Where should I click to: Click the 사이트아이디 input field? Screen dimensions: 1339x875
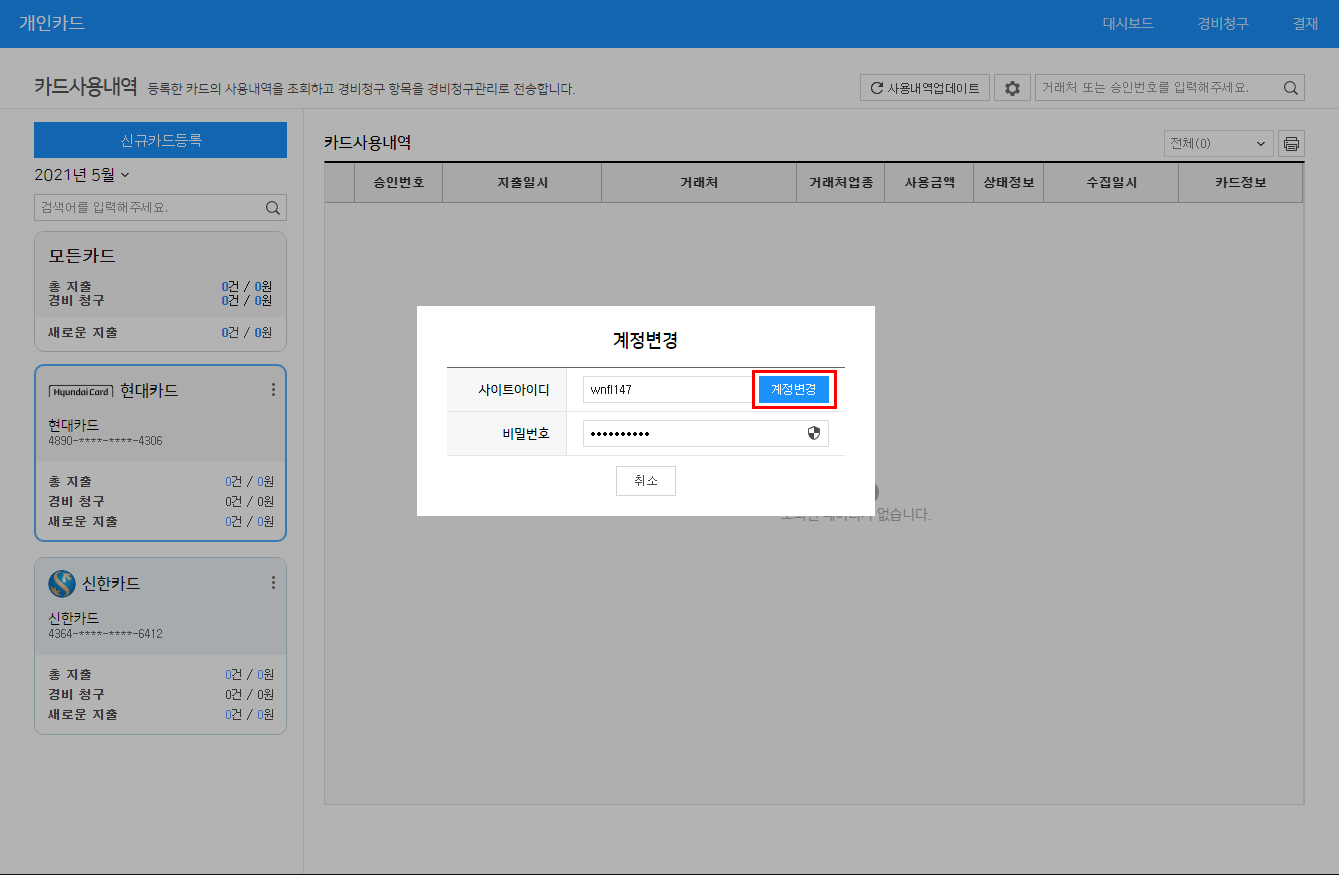pos(665,390)
